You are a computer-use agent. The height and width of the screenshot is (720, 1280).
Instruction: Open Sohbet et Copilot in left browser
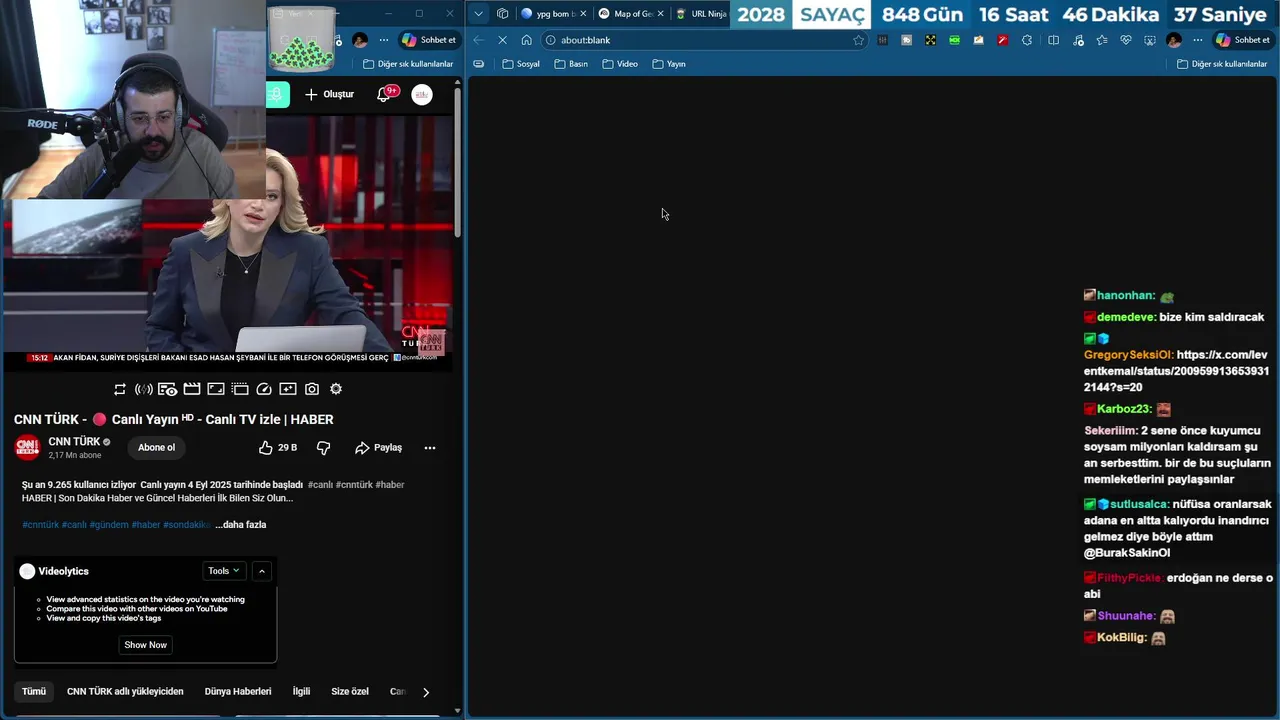pos(428,40)
